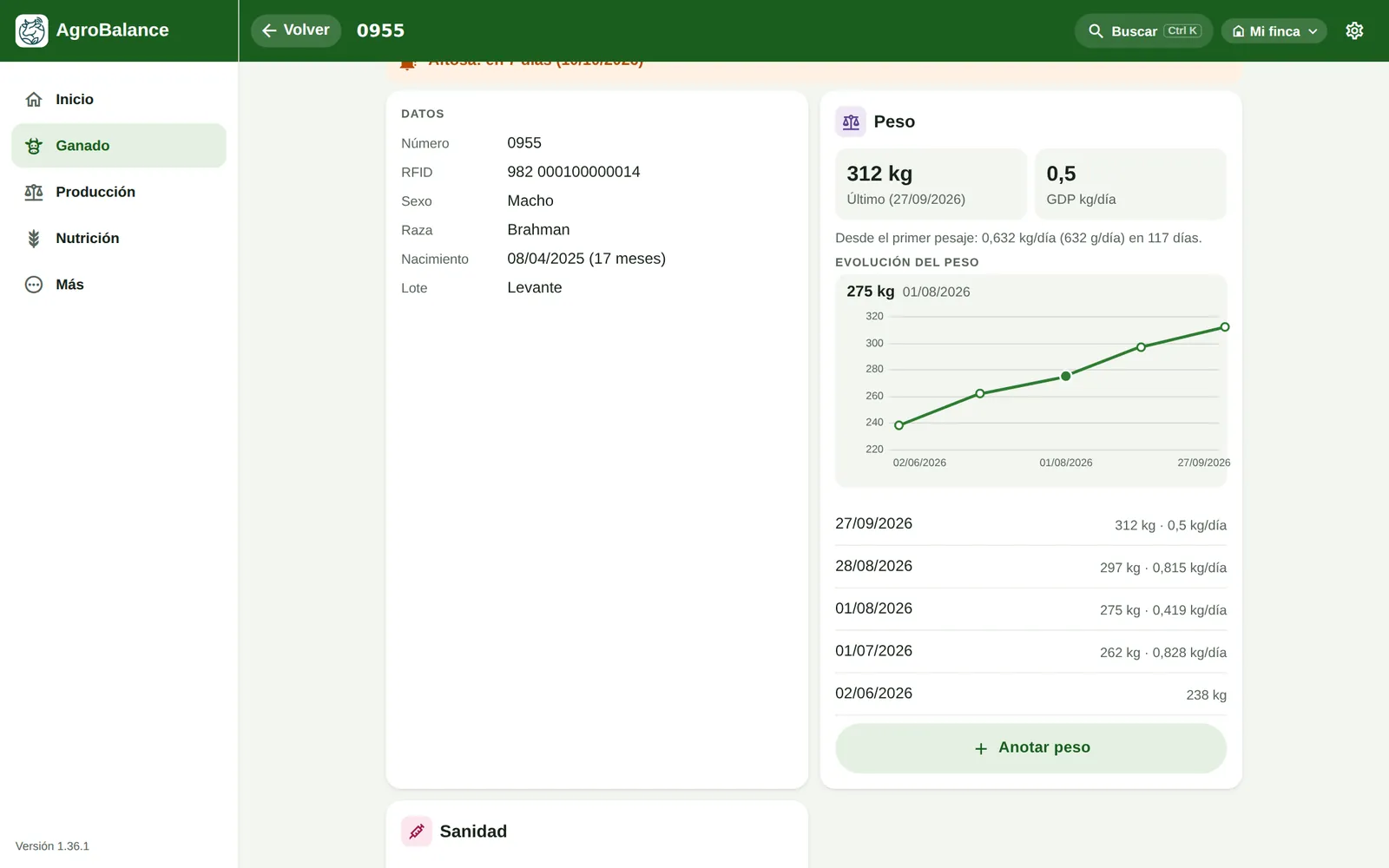Open the Más menu item
This screenshot has height=868, width=1389.
(x=119, y=285)
